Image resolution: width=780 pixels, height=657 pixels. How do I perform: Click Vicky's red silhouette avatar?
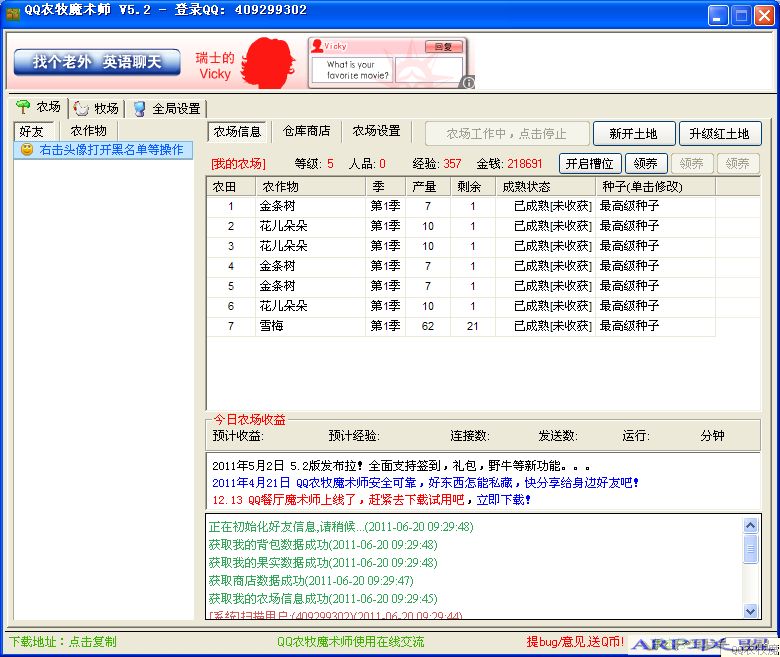point(269,63)
